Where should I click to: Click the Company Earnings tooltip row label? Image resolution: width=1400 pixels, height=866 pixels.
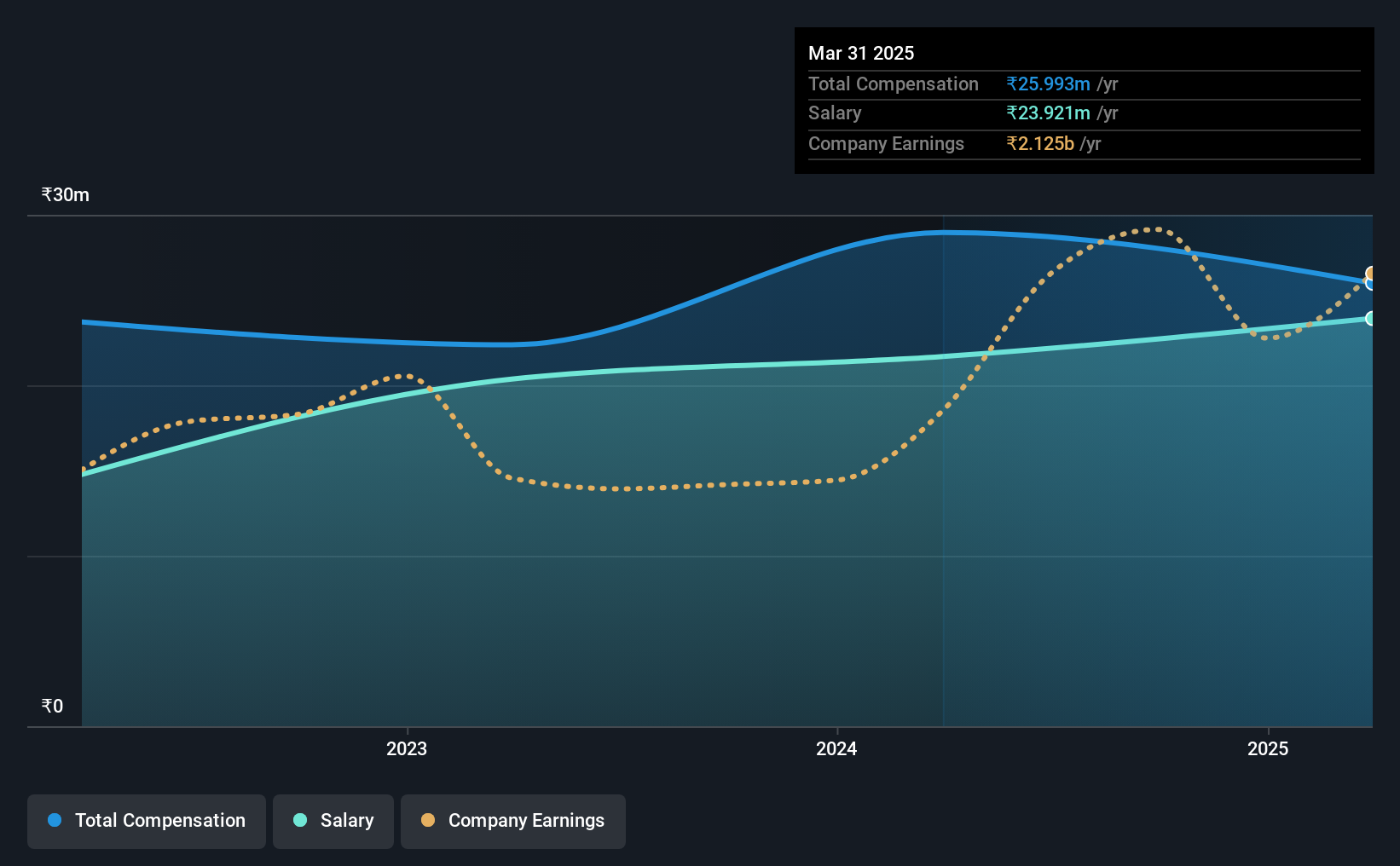[886, 143]
